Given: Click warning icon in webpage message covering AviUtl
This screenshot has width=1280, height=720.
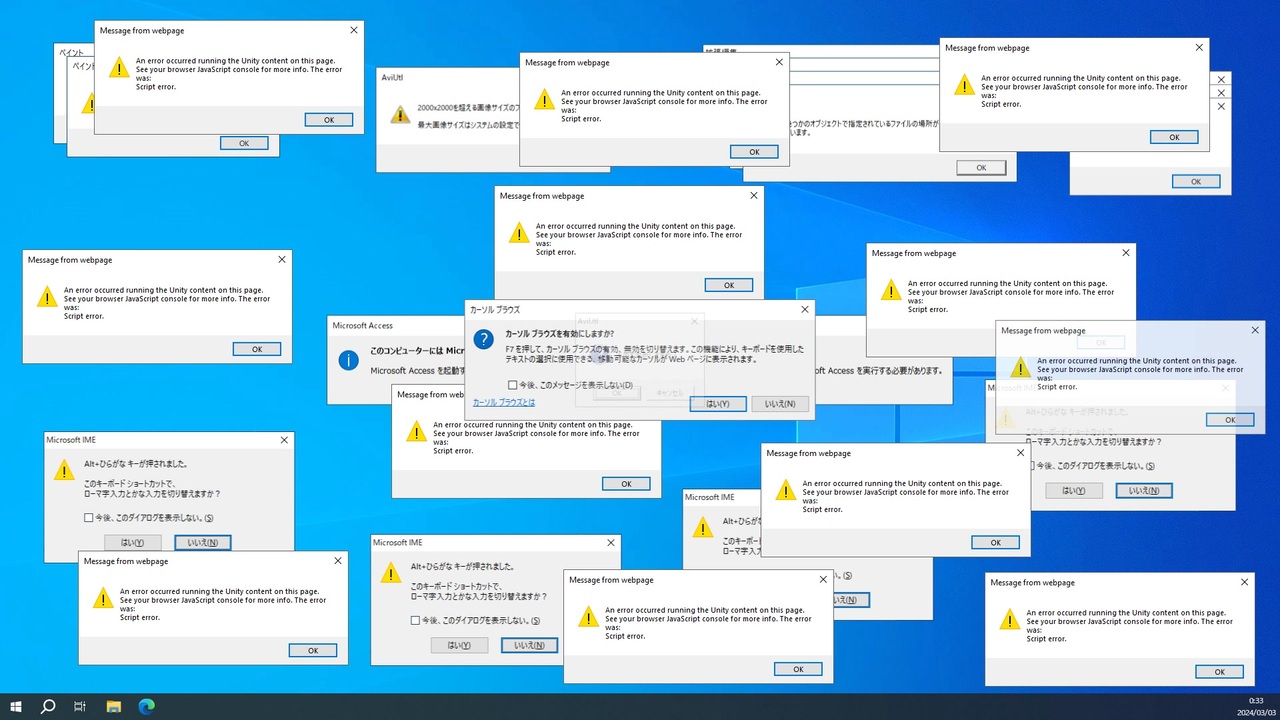Looking at the screenshot, I should pos(543,100).
